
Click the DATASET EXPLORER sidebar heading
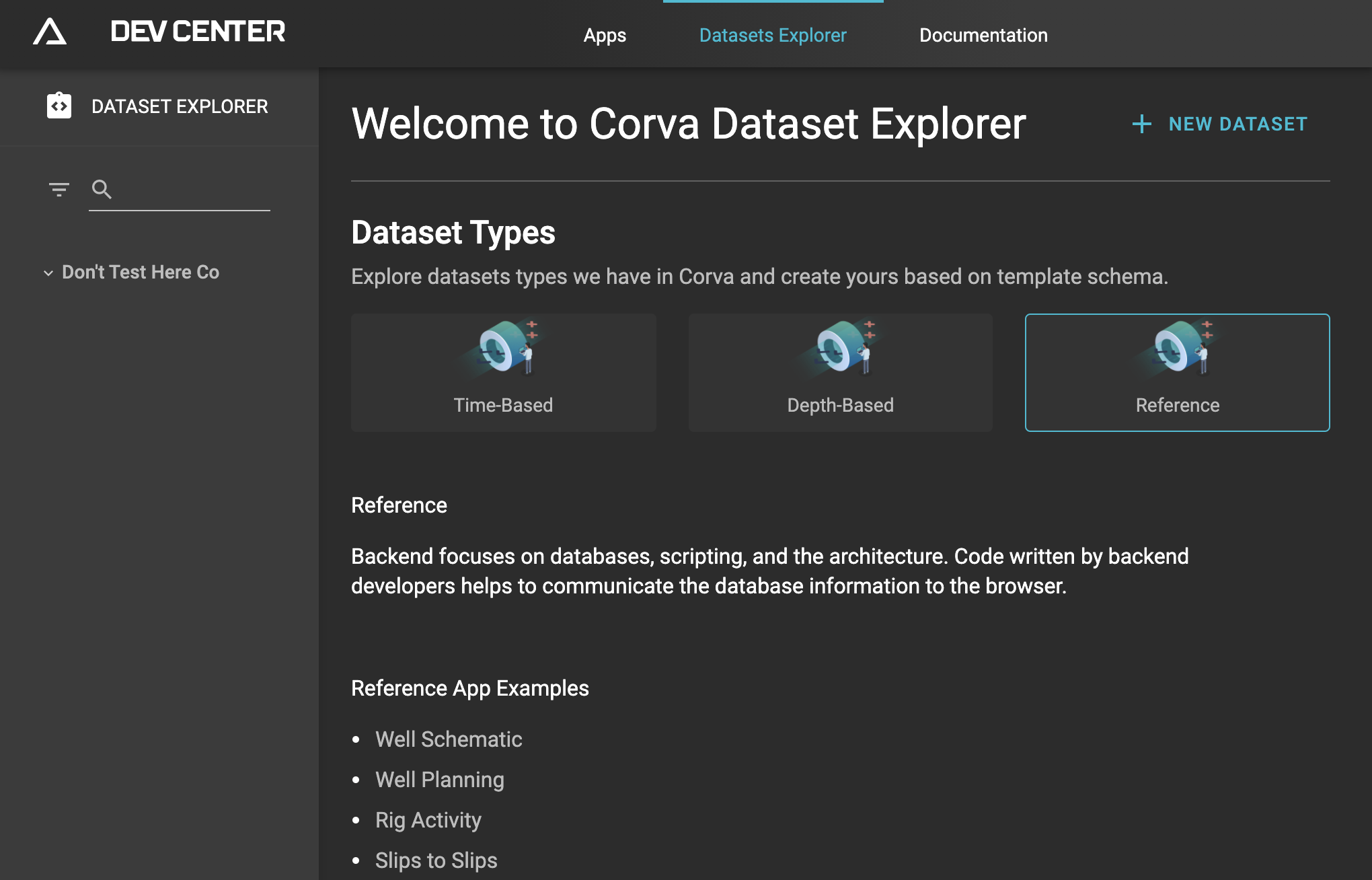(180, 106)
